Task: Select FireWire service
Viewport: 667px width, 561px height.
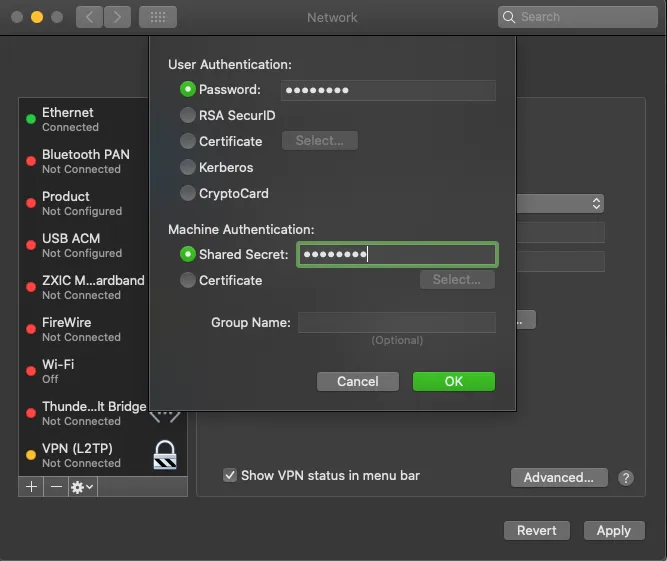Action: [84, 329]
